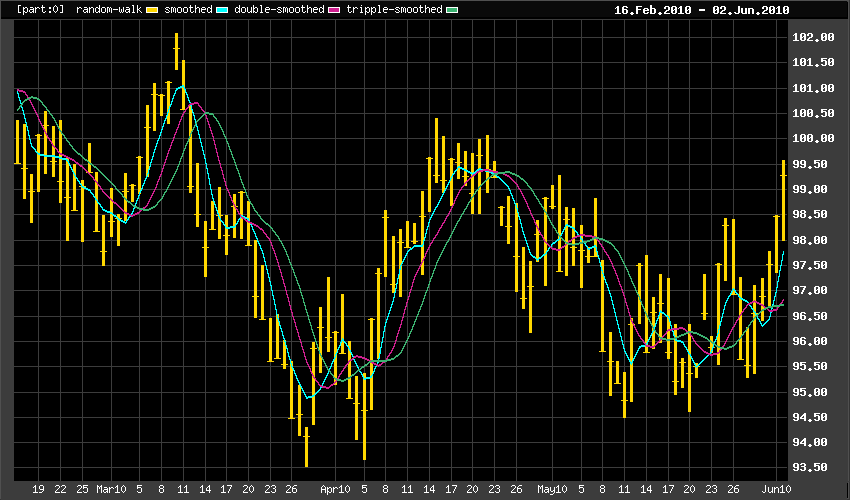Select the "smoothed" legend label next to the yellow swatch
The width and height of the screenshot is (850, 500).
pyautogui.click(x=188, y=10)
